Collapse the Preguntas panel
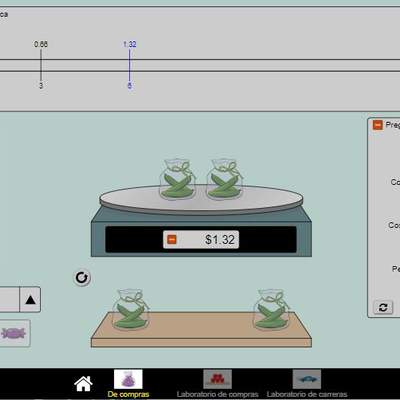This screenshot has width=400, height=400. (377, 125)
